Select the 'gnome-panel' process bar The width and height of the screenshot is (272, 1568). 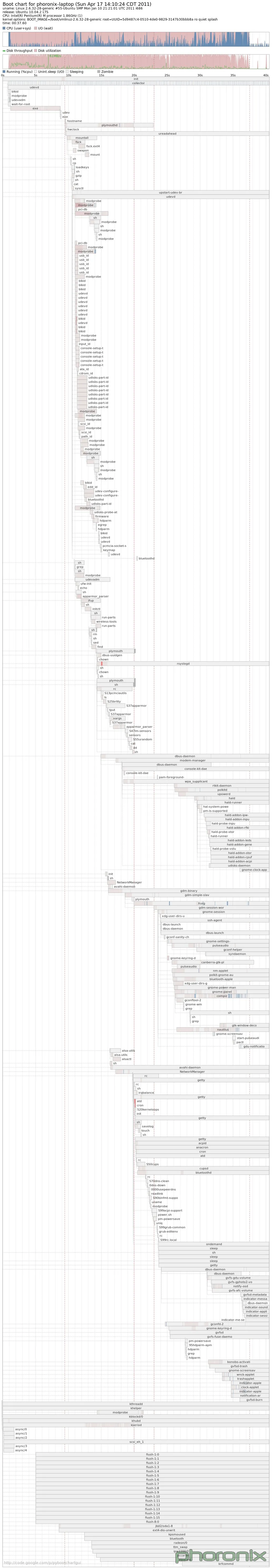point(222,991)
